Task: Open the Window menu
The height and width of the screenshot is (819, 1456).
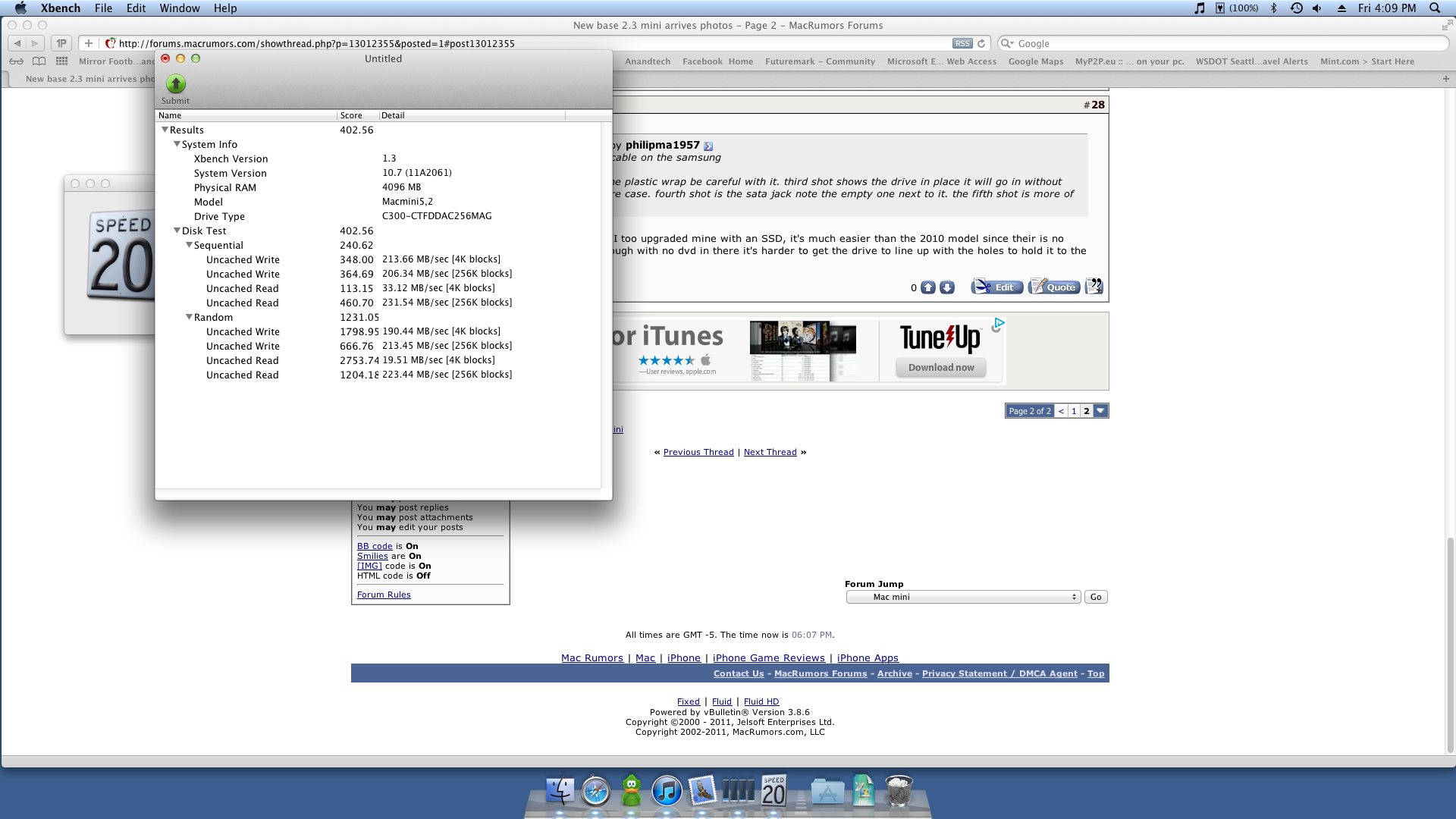Action: 180,8
